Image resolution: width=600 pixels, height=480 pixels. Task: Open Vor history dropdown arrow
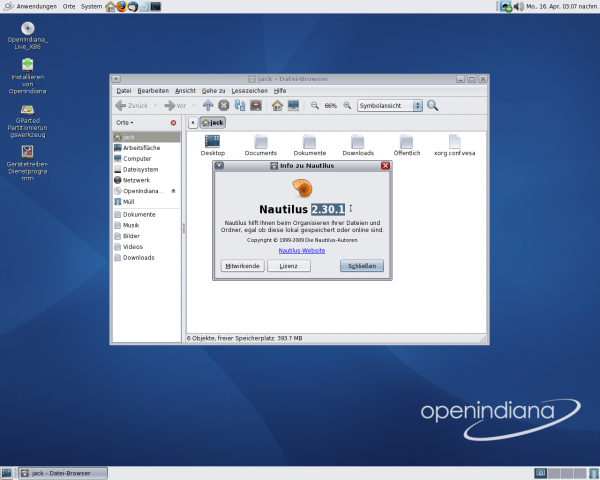193,106
